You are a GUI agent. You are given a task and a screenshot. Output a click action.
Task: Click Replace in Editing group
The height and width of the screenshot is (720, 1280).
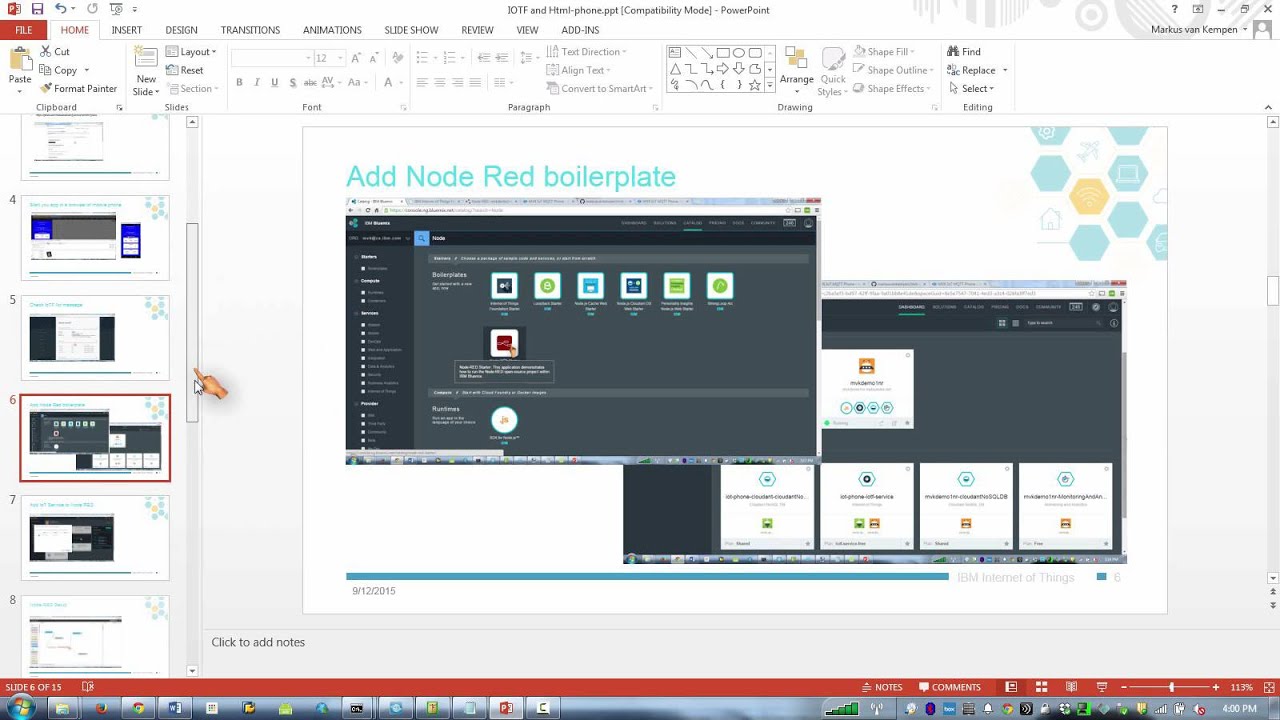coord(977,70)
